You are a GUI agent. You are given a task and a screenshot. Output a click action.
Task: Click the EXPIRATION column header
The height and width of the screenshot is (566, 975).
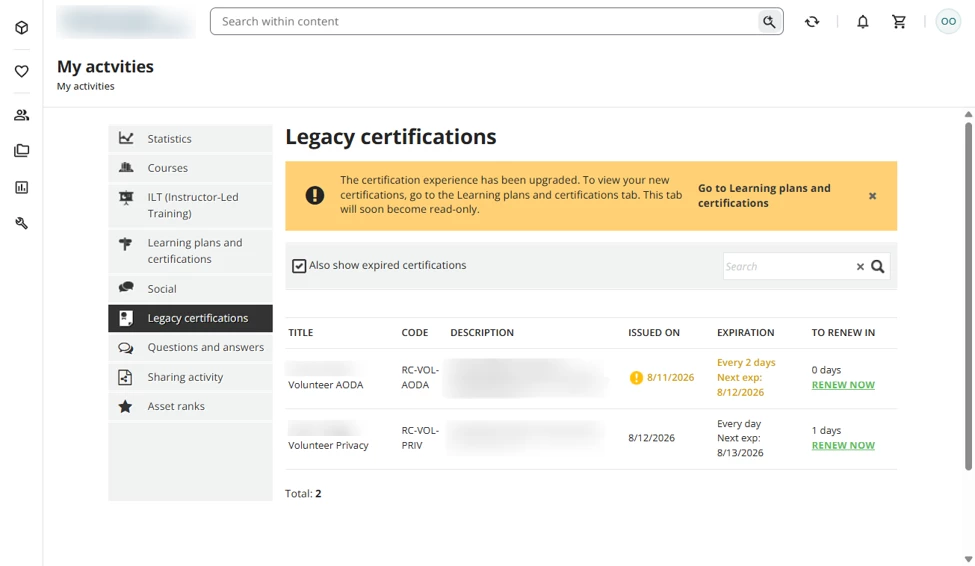click(746, 333)
